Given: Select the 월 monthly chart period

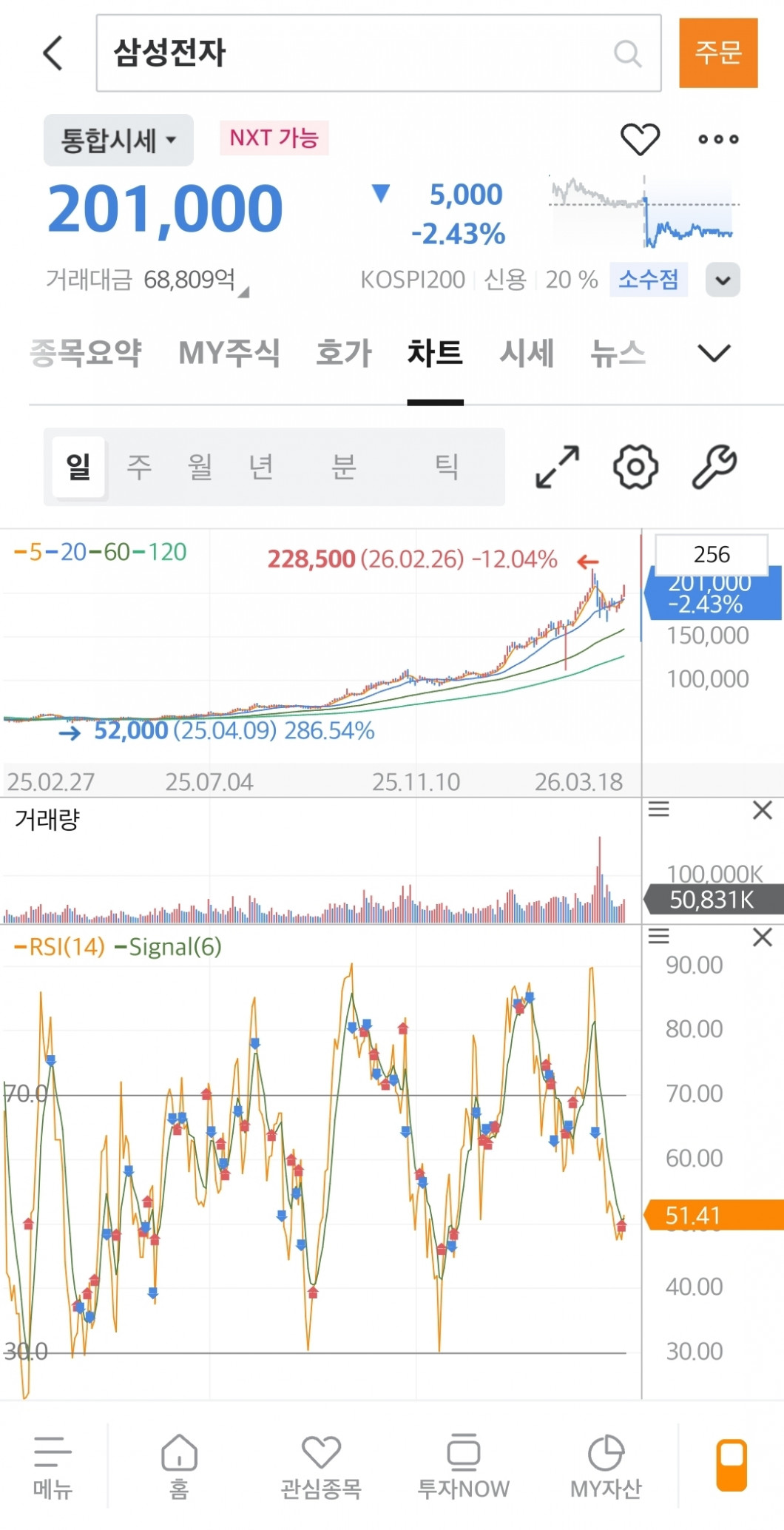Looking at the screenshot, I should pyautogui.click(x=200, y=467).
